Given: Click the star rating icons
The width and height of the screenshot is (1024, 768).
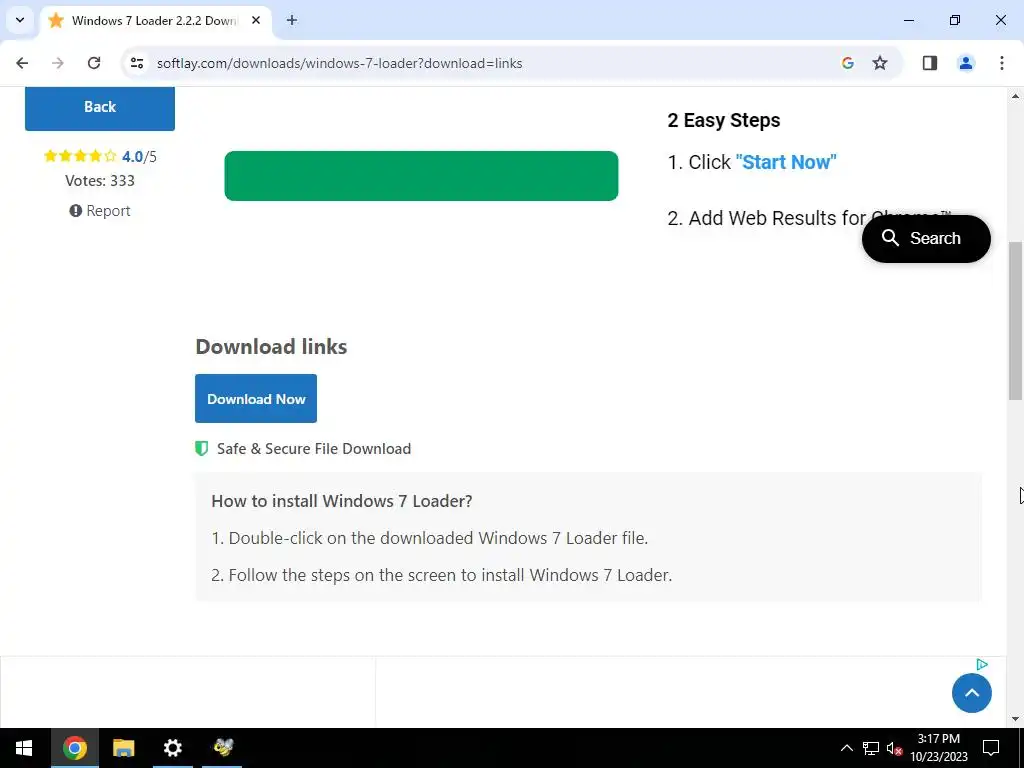Looking at the screenshot, I should pos(80,156).
